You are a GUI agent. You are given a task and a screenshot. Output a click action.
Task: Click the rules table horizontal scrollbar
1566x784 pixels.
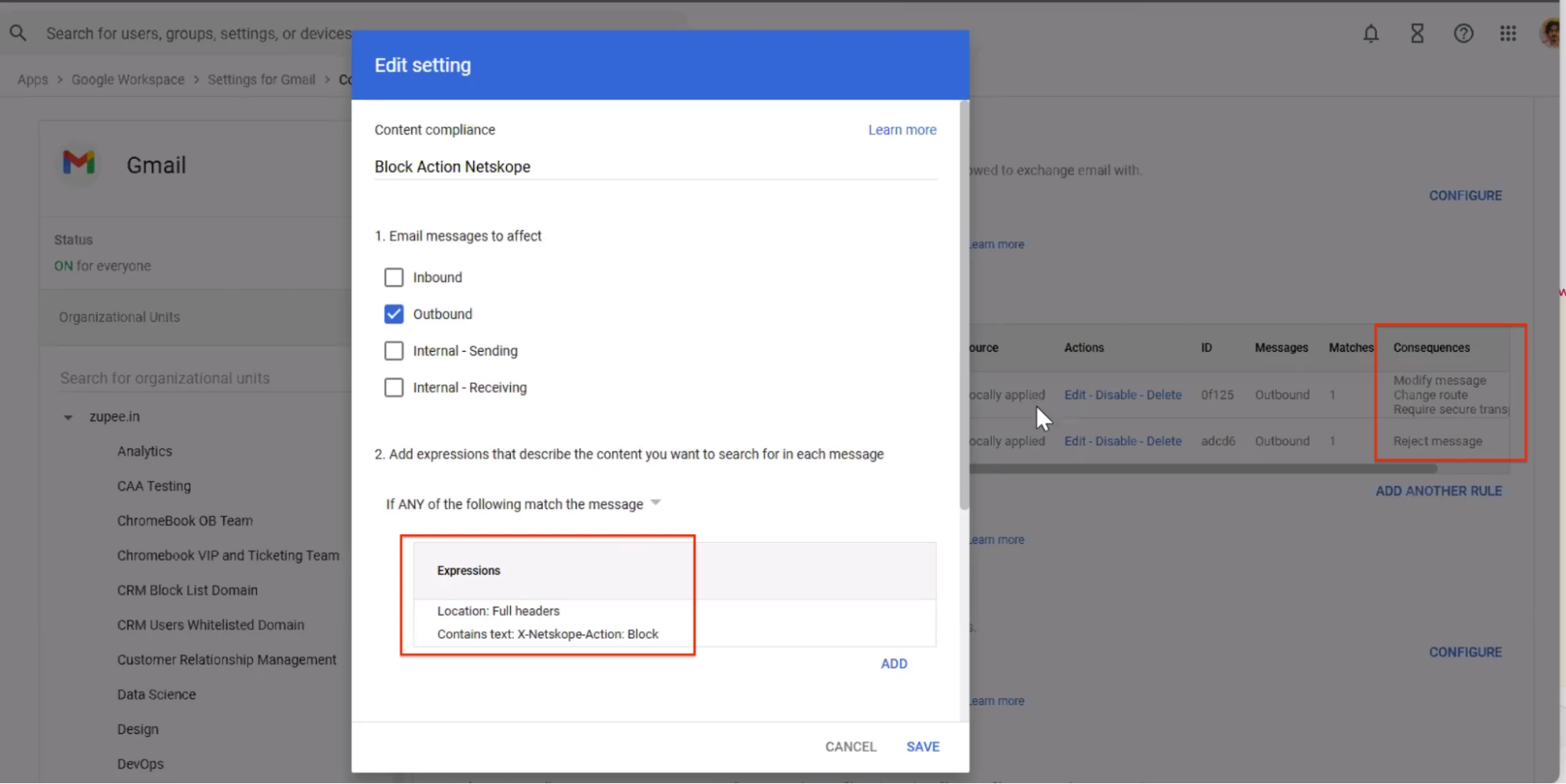tap(1203, 469)
